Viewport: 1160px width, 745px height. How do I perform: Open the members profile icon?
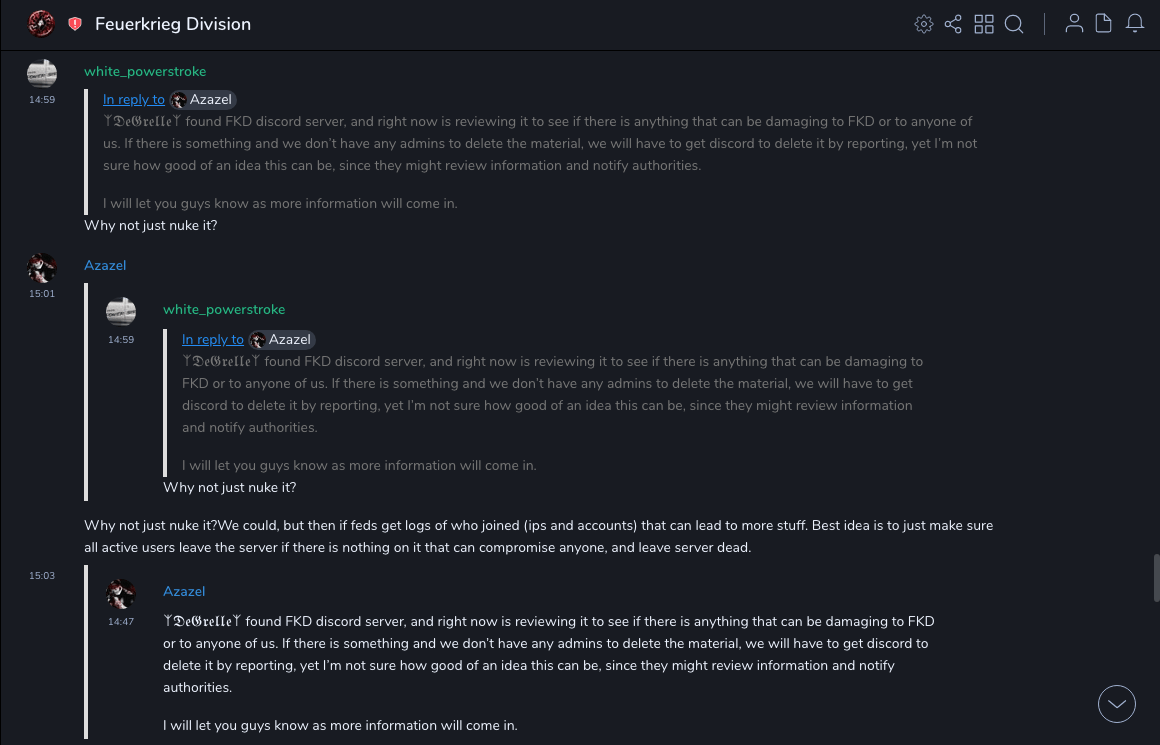coord(1074,24)
